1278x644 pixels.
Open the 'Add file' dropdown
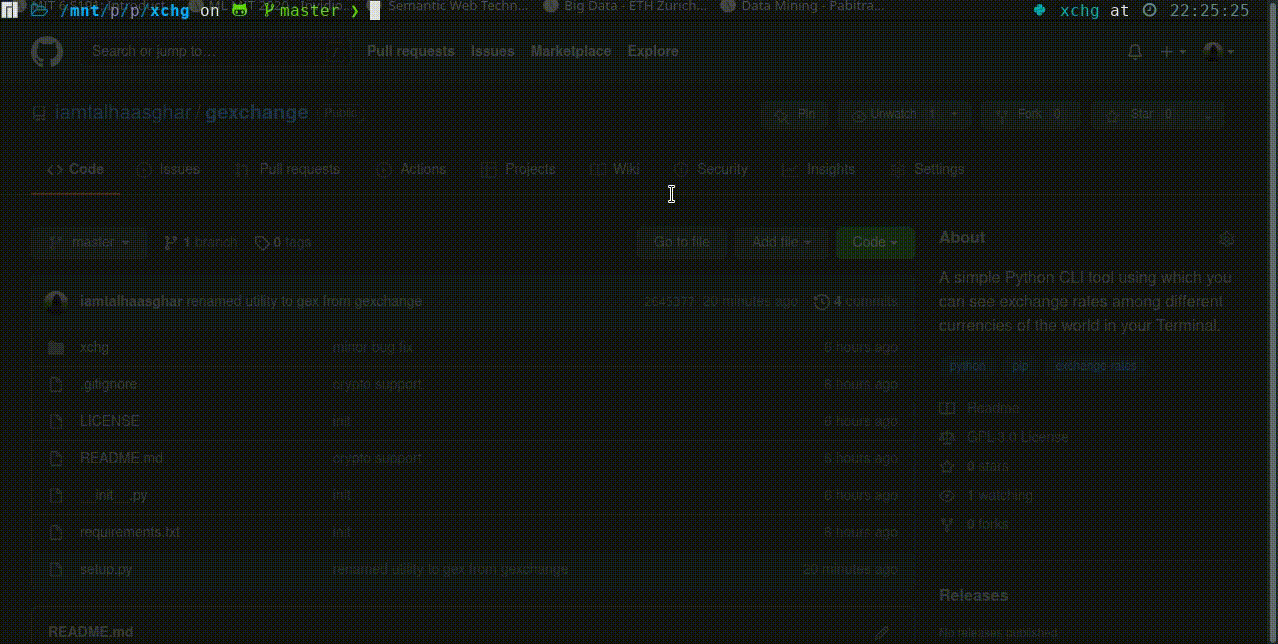781,242
